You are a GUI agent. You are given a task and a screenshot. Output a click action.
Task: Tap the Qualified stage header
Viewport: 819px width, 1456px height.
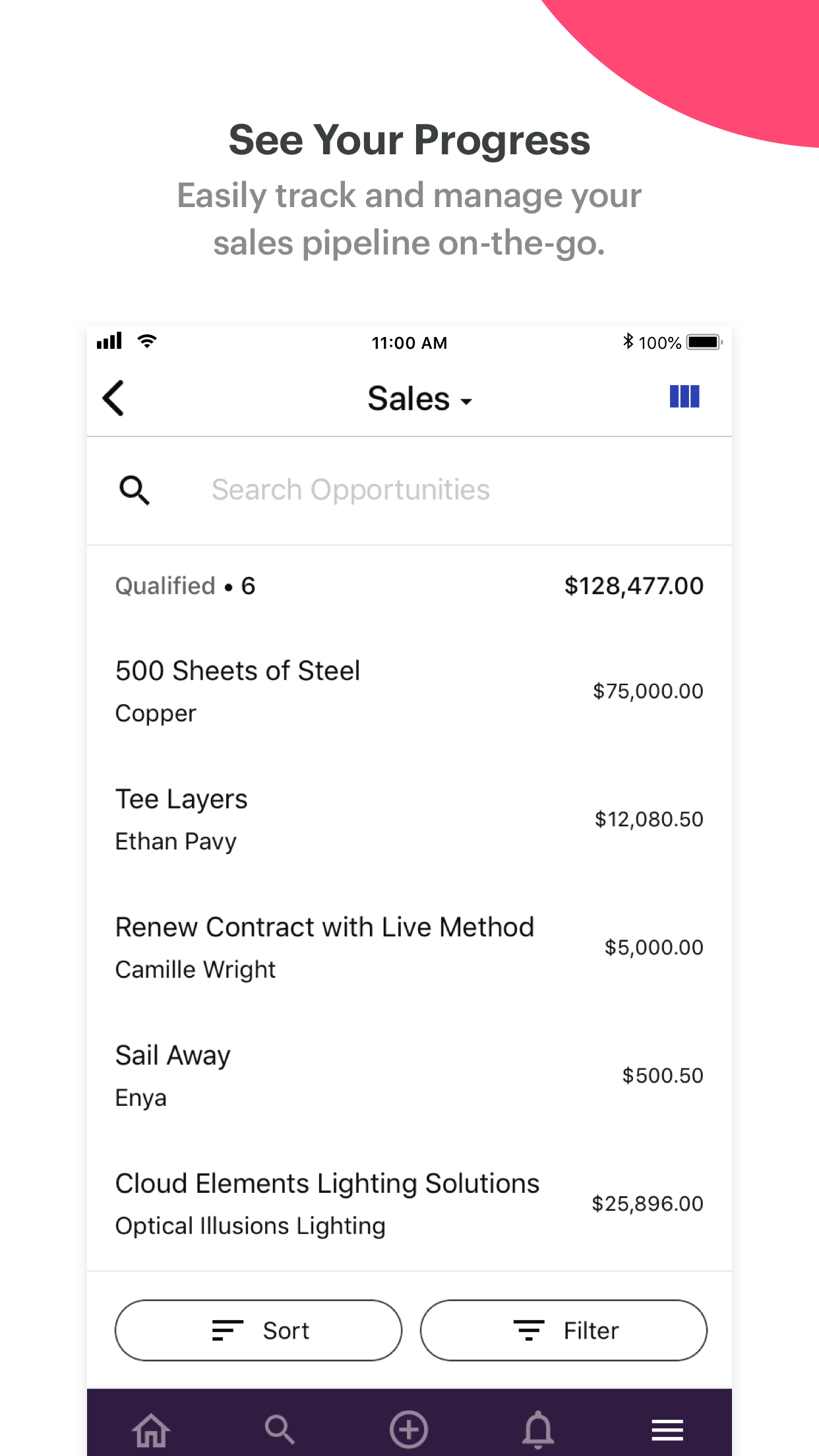point(185,586)
